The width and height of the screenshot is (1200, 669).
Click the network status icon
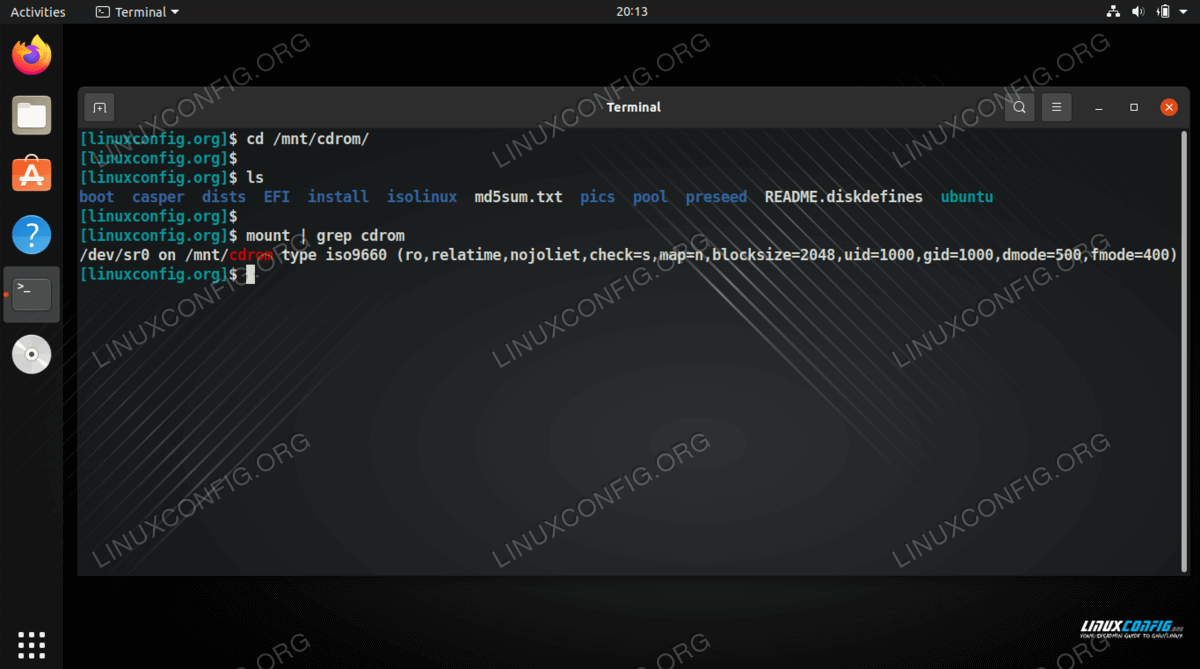[1113, 12]
